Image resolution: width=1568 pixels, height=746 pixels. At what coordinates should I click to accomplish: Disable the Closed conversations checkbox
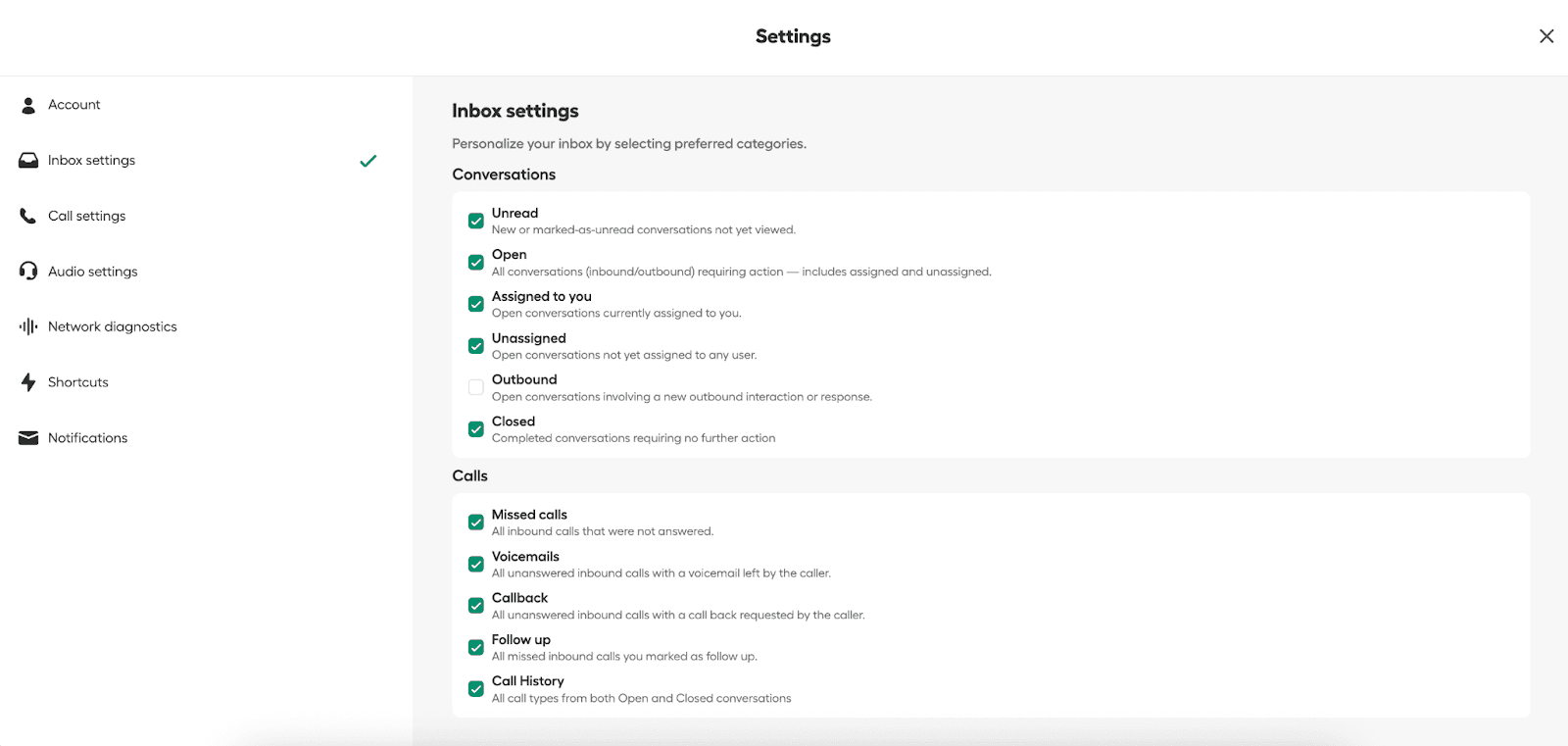(476, 429)
